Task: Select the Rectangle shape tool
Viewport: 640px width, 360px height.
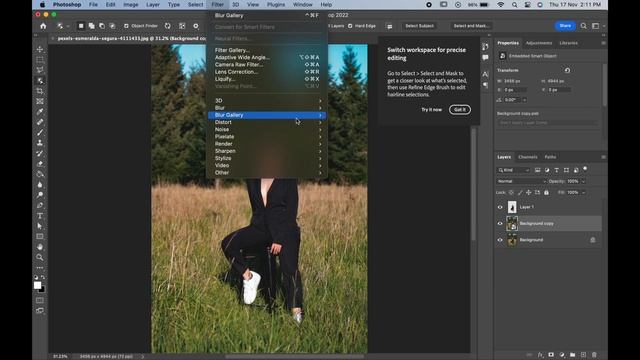Action: (x=40, y=237)
